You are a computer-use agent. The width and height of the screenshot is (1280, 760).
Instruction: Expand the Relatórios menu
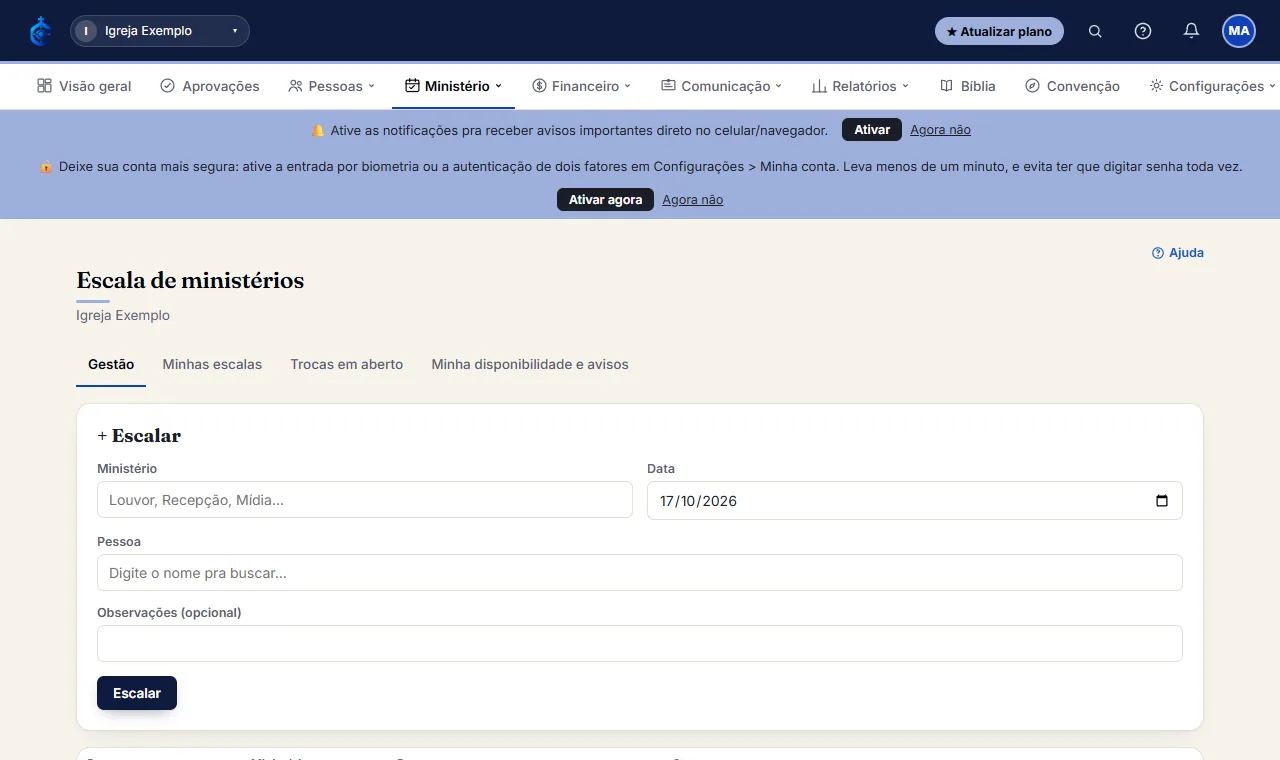click(x=860, y=86)
